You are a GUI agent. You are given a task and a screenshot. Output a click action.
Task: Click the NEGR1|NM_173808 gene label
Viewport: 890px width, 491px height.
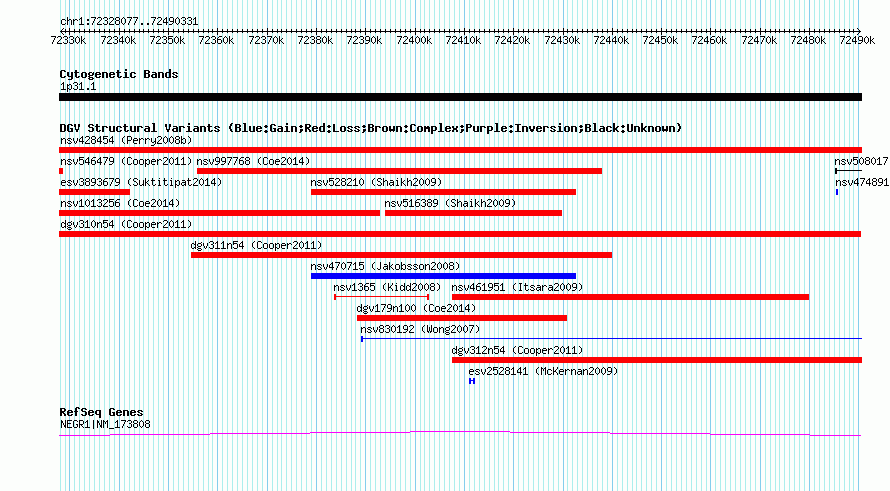pyautogui.click(x=105, y=424)
